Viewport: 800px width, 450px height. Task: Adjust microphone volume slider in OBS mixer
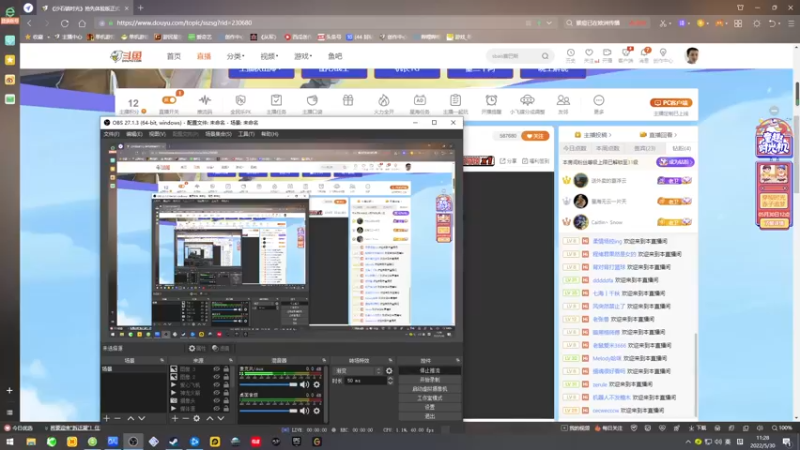pos(268,385)
